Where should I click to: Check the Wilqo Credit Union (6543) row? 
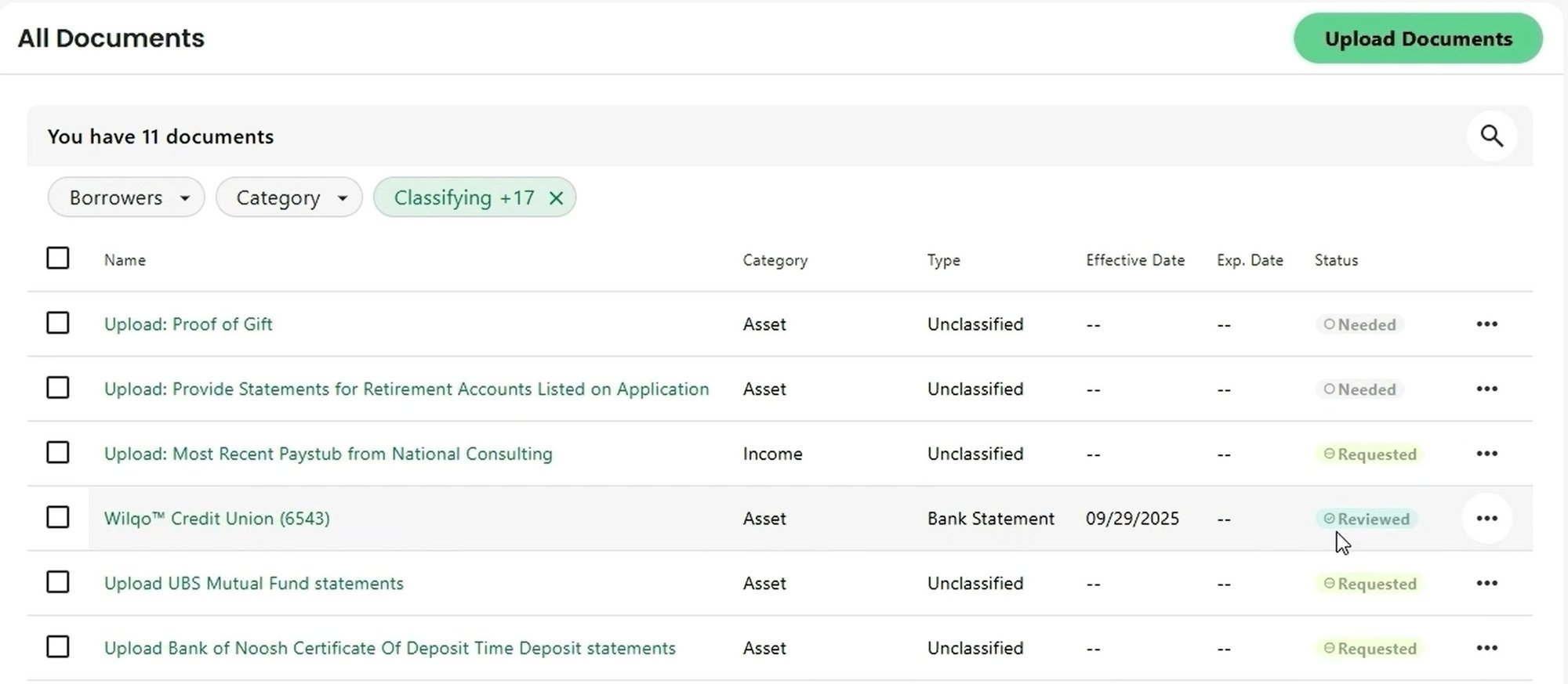[58, 517]
